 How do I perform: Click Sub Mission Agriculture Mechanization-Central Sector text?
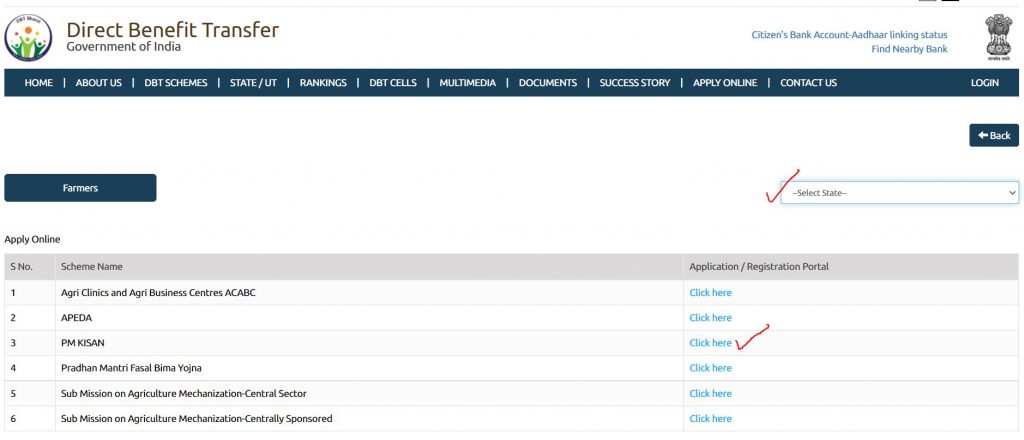(x=184, y=394)
